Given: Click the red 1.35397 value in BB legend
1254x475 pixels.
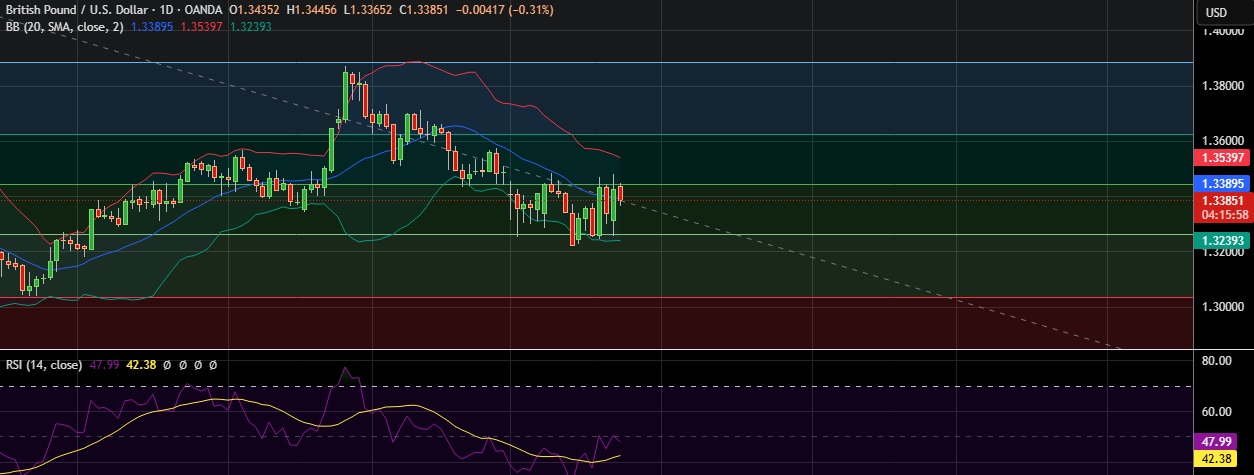Looking at the screenshot, I should pyautogui.click(x=201, y=27).
